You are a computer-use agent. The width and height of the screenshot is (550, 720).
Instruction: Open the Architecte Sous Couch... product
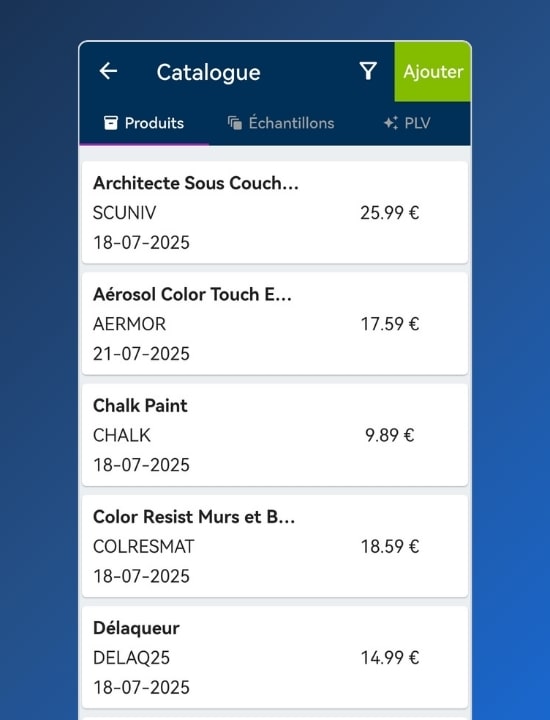275,212
